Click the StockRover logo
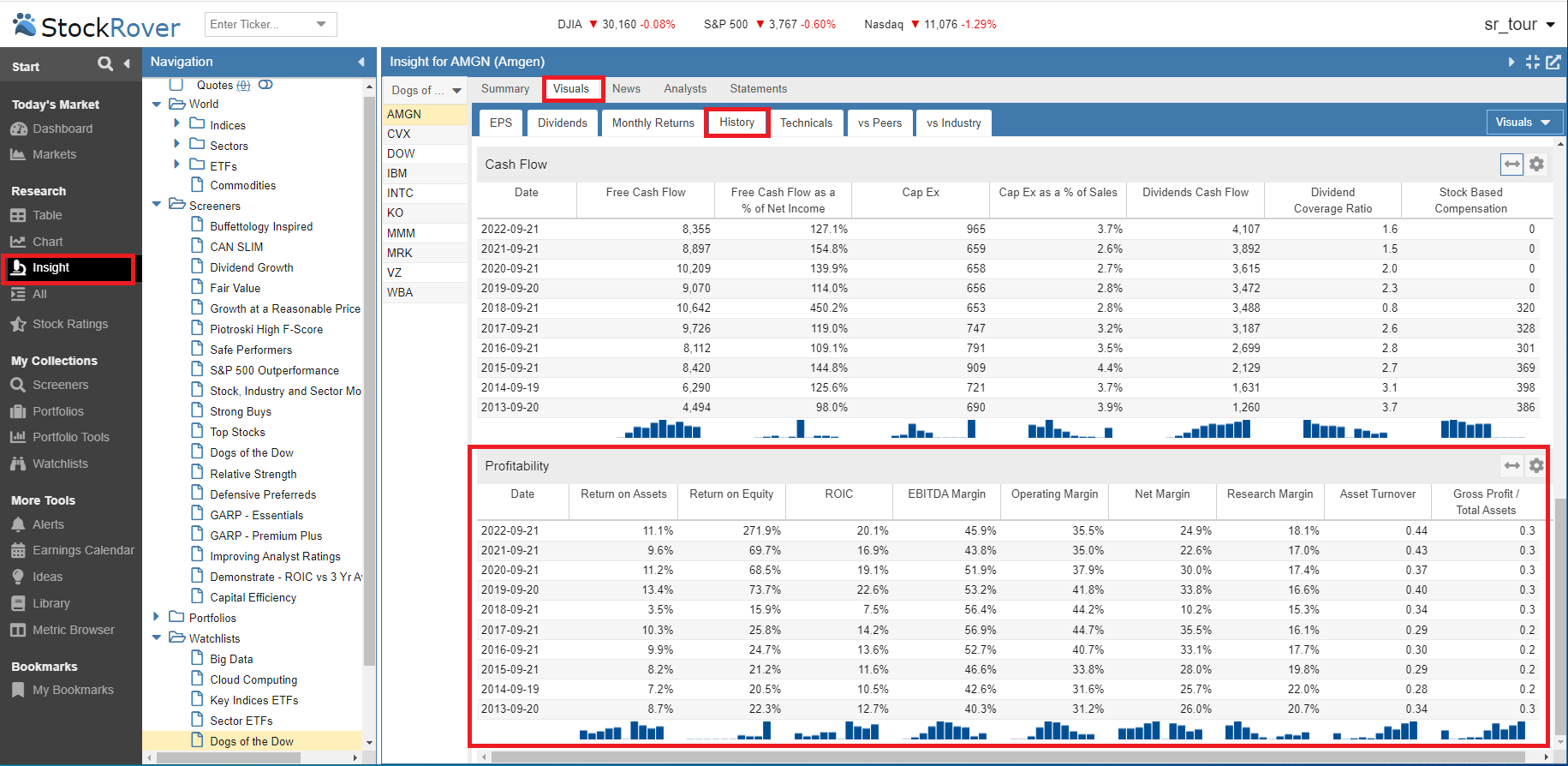The image size is (1568, 766). [97, 26]
